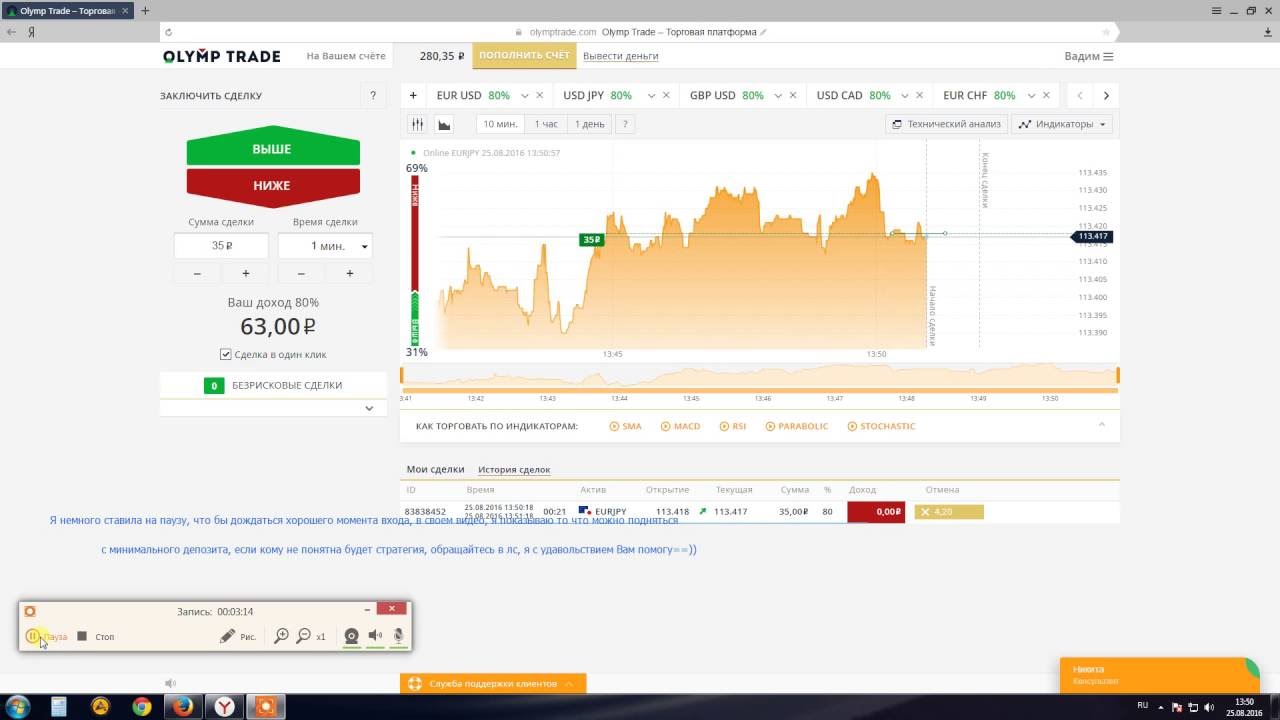Viewport: 1280px width, 720px height.
Task: Close the USD CAD asset tab
Action: point(920,95)
